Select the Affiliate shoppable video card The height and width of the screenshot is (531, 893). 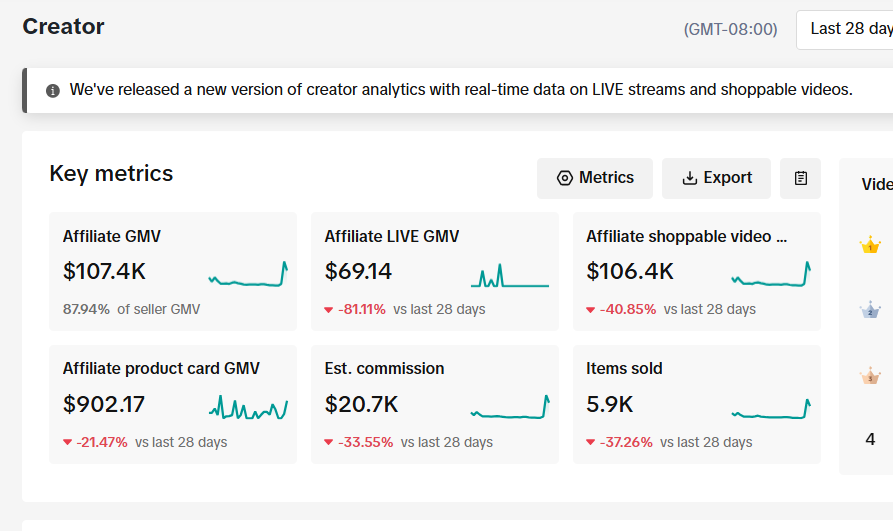[x=697, y=271]
